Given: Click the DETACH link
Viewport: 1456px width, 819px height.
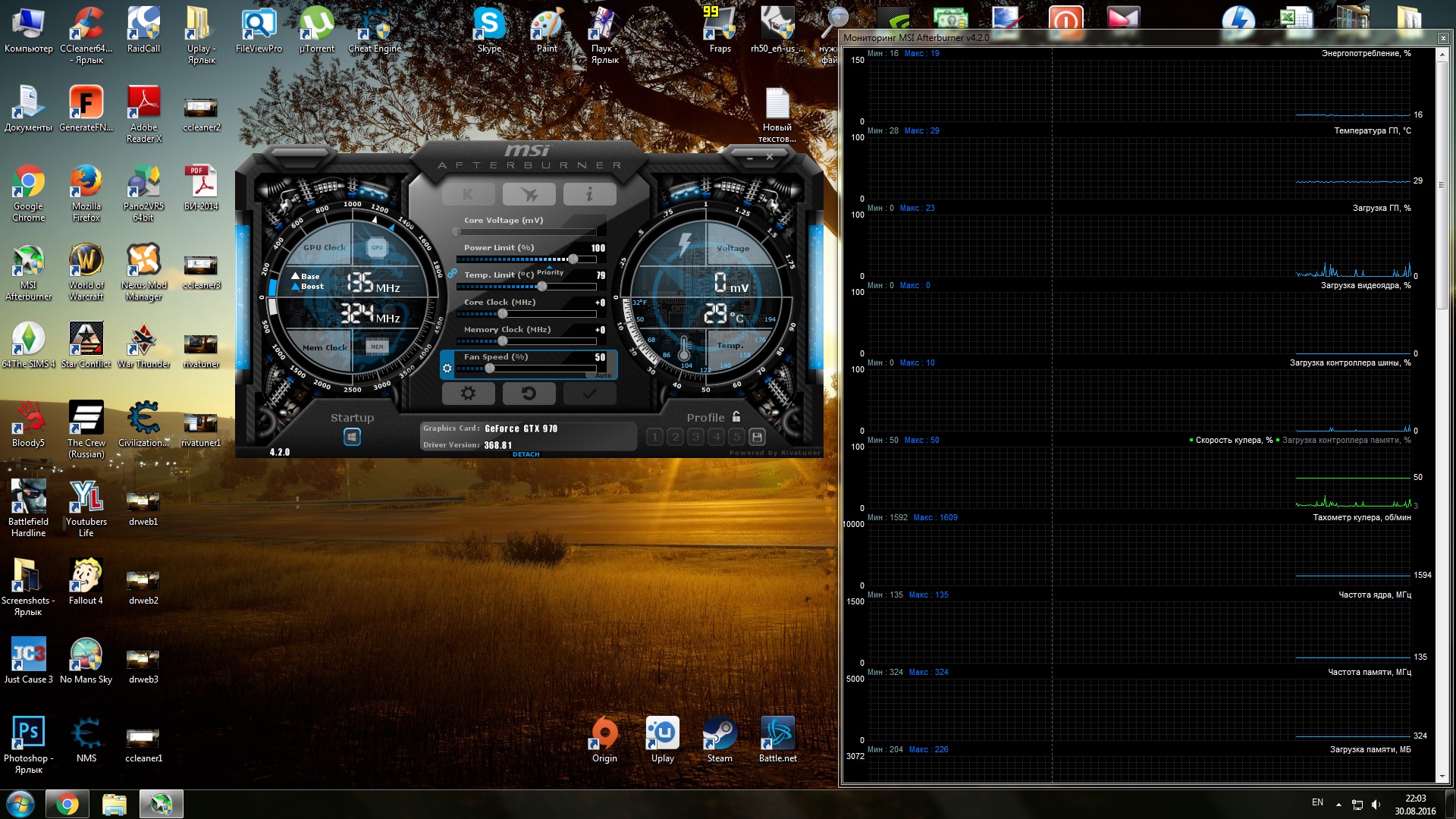Looking at the screenshot, I should click(526, 454).
